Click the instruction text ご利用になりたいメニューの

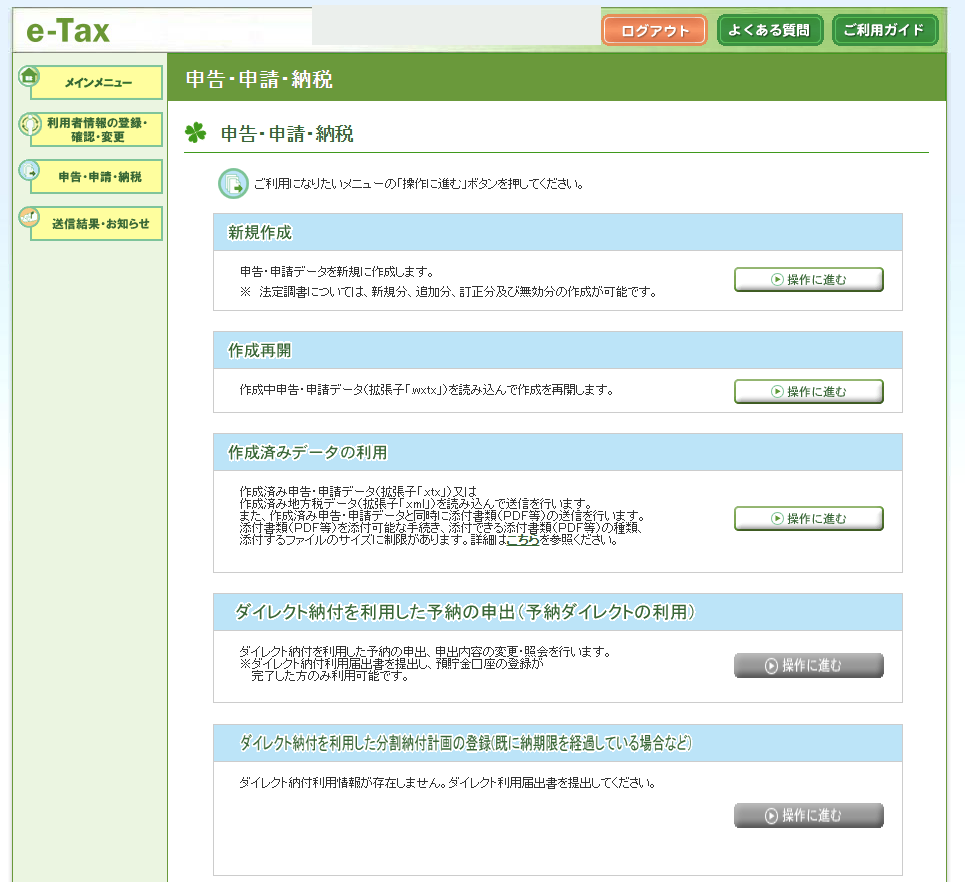(x=418, y=184)
